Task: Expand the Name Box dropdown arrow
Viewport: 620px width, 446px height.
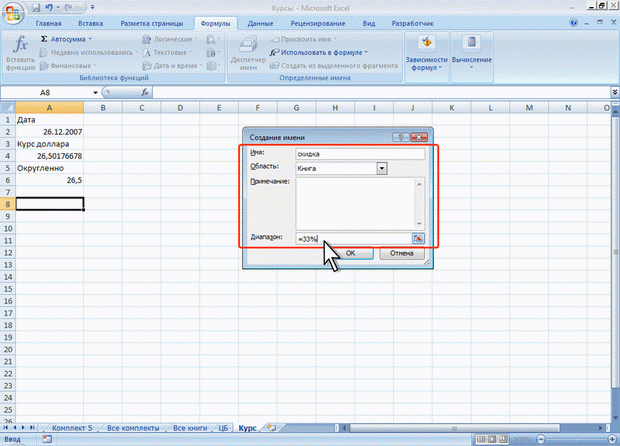Action: 94,92
